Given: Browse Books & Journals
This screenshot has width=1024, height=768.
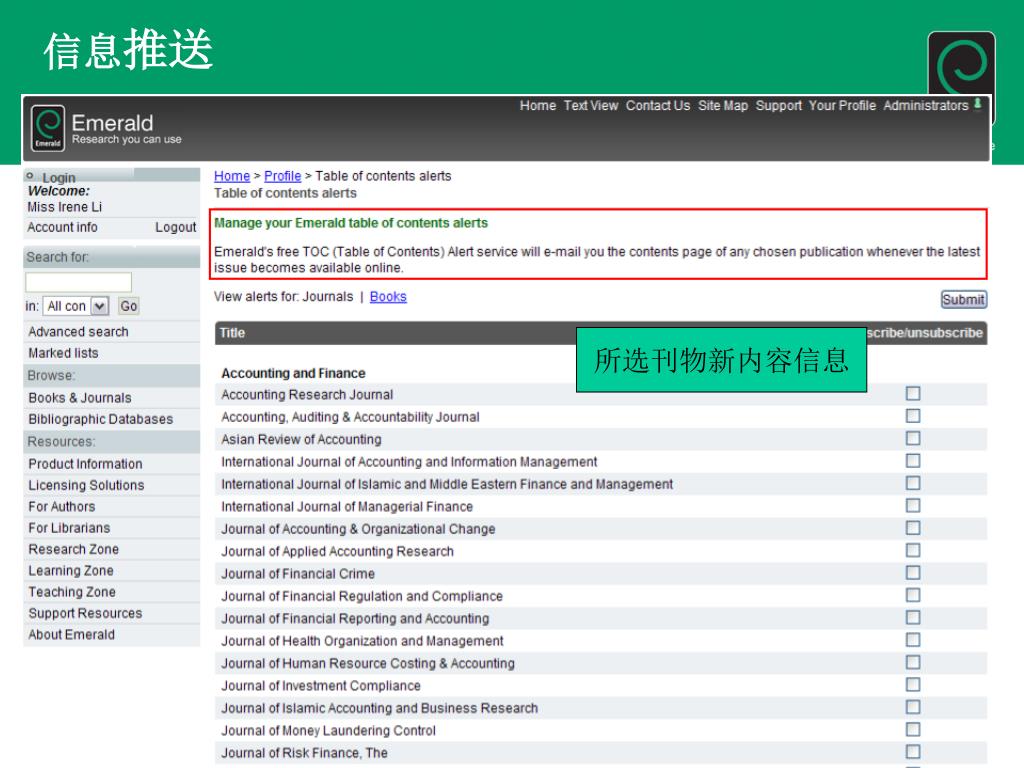Looking at the screenshot, I should point(80,398).
